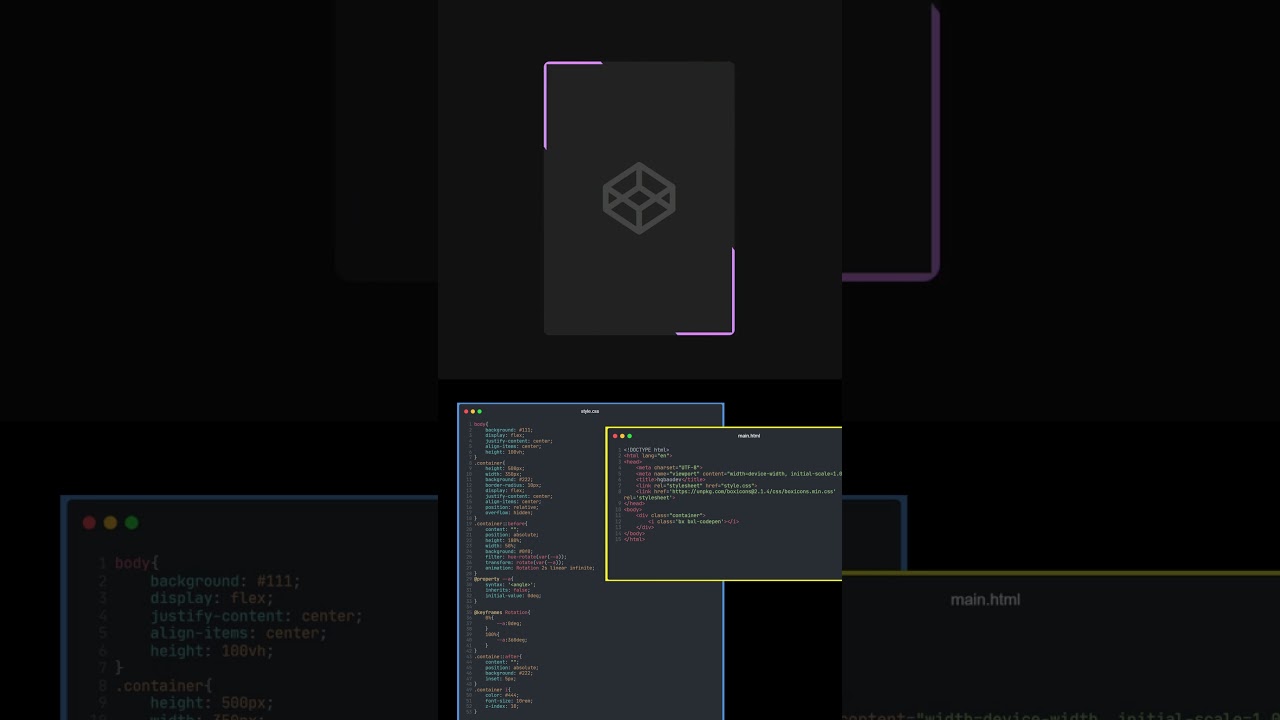Viewport: 1280px width, 720px height.
Task: Select the 'inherits: false;' line
Action: pos(508,589)
